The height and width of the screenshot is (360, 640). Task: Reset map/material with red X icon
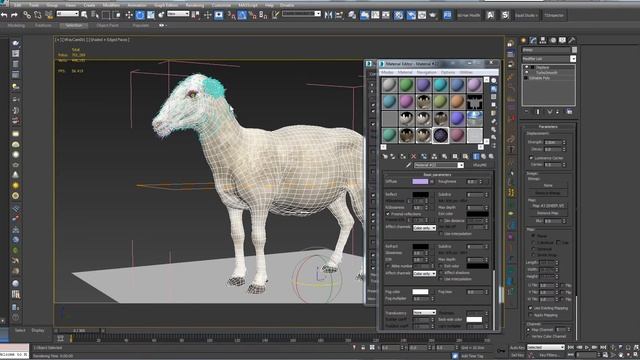pos(413,156)
